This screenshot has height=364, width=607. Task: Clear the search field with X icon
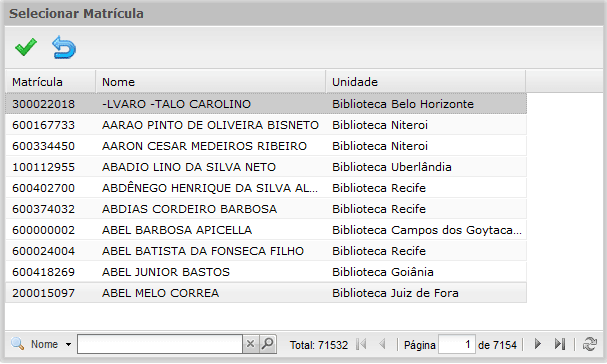tap(250, 344)
